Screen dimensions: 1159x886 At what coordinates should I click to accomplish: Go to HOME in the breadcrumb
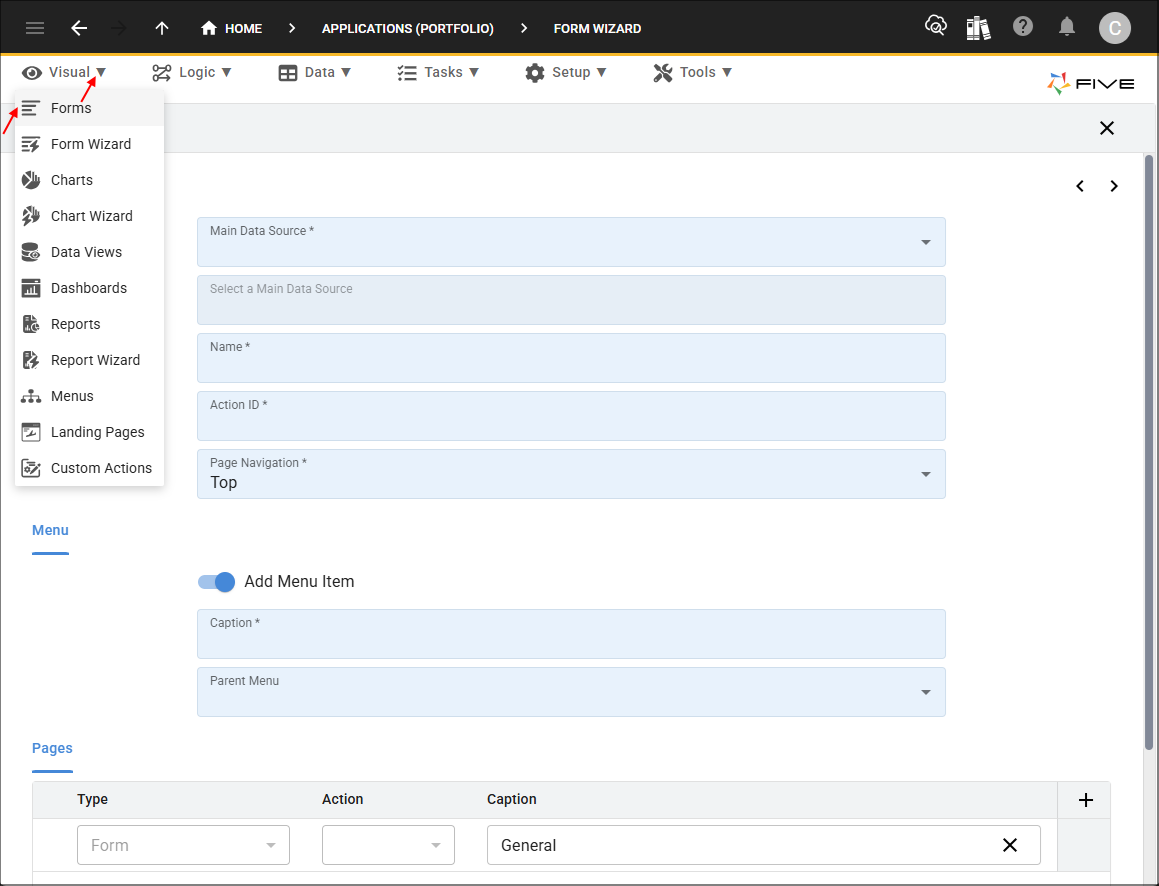point(243,29)
